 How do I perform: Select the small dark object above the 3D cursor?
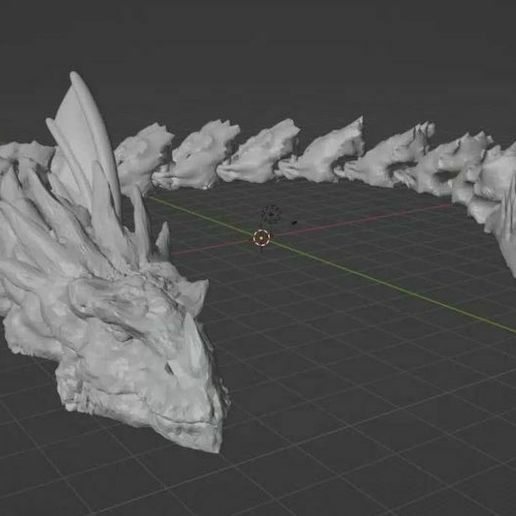271,215
